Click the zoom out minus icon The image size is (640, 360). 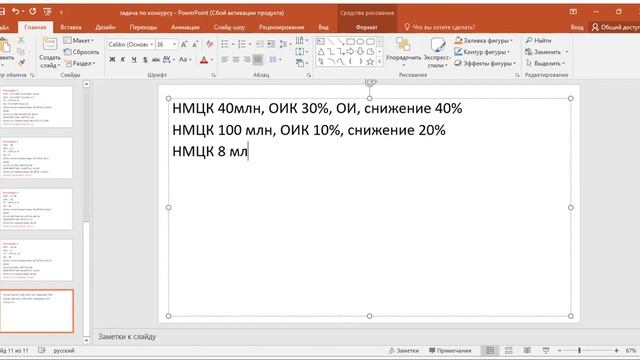tap(560, 351)
